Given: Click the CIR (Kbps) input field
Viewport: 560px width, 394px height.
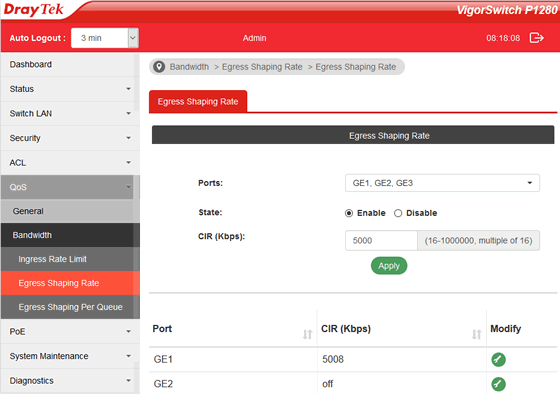Looking at the screenshot, I should pyautogui.click(x=381, y=240).
